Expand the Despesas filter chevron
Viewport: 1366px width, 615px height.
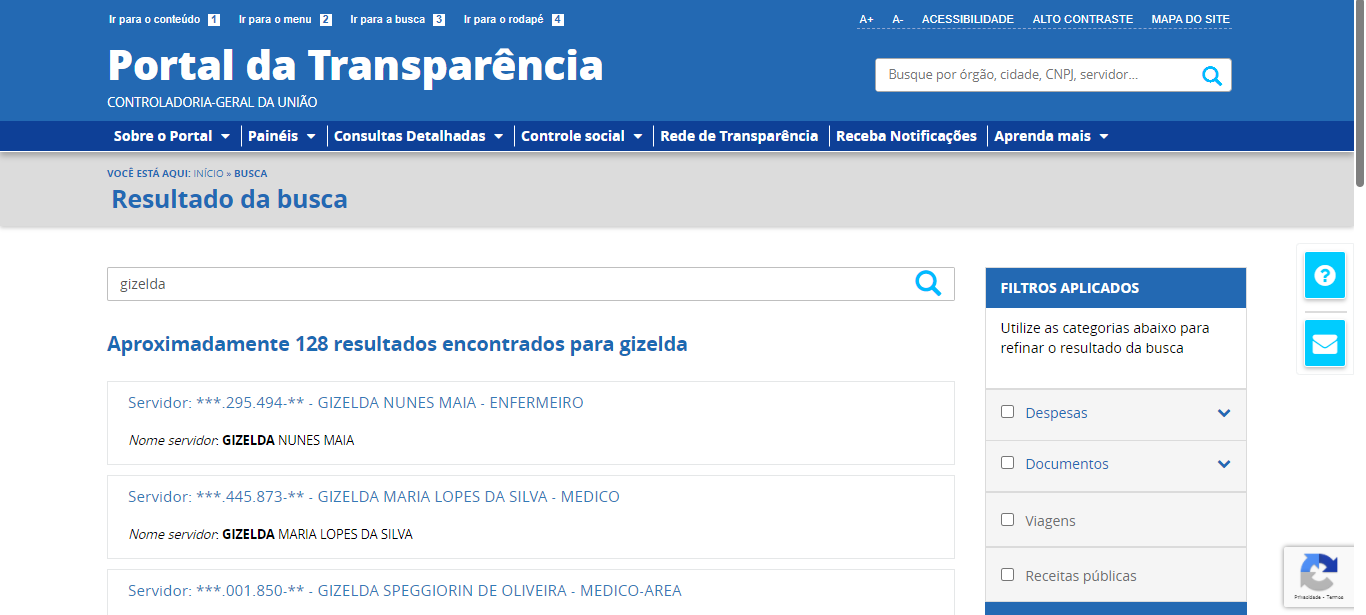pyautogui.click(x=1224, y=413)
